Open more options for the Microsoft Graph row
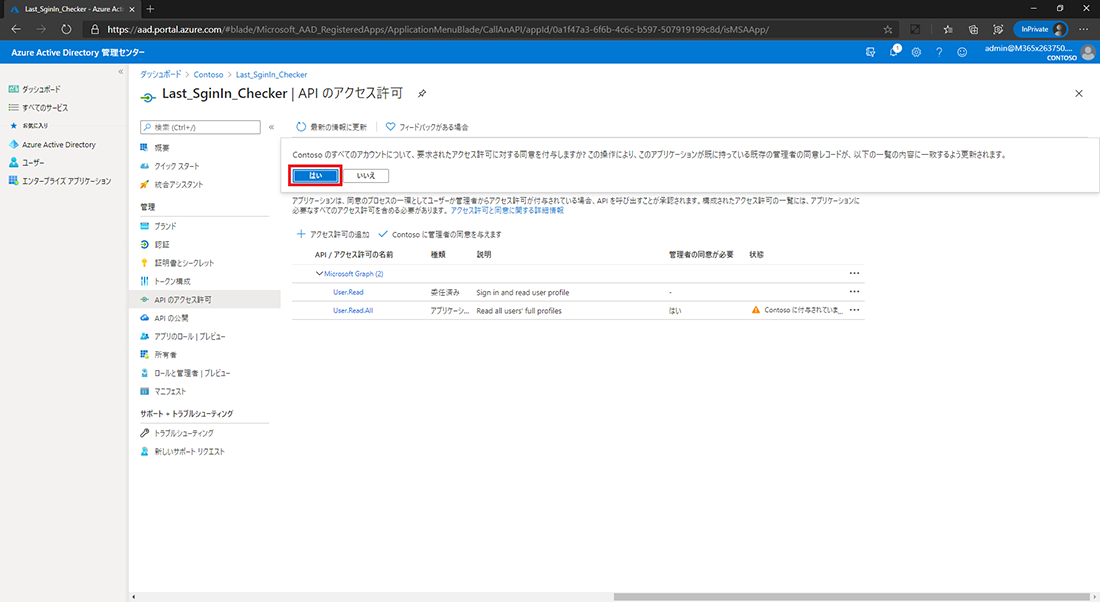Image resolution: width=1100 pixels, height=602 pixels. [854, 273]
